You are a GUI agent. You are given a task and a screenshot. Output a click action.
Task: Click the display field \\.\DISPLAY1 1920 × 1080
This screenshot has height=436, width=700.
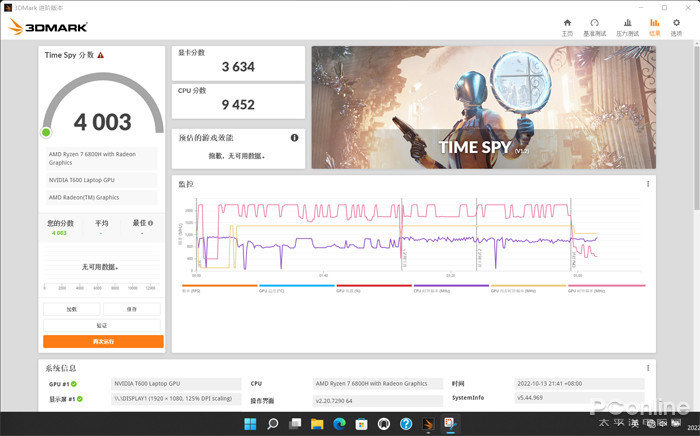tap(176, 399)
